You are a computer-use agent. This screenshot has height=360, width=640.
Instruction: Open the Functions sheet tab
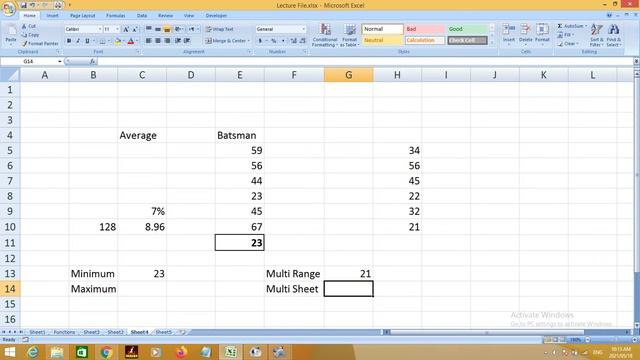(x=64, y=332)
